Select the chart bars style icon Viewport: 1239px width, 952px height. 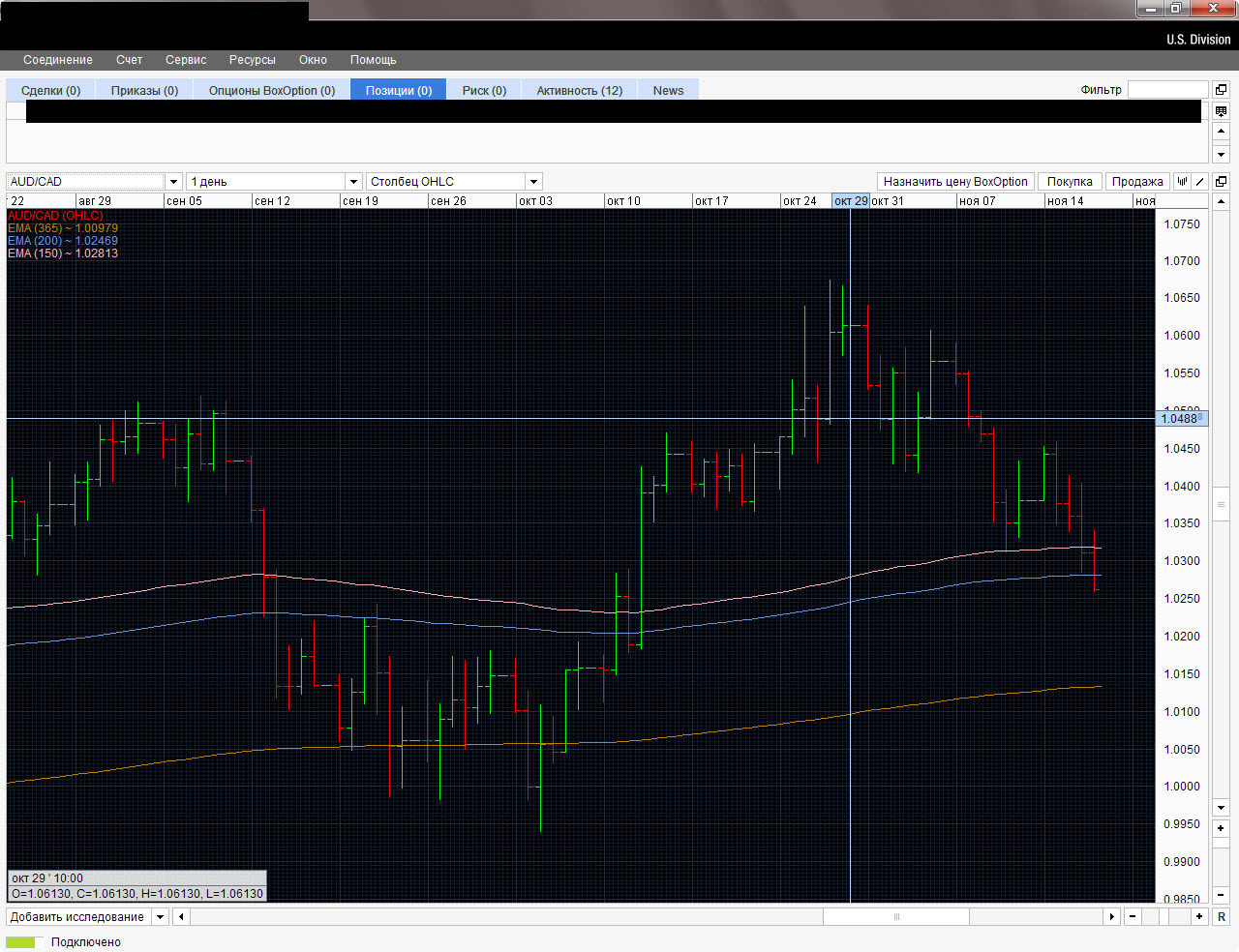pos(1182,181)
